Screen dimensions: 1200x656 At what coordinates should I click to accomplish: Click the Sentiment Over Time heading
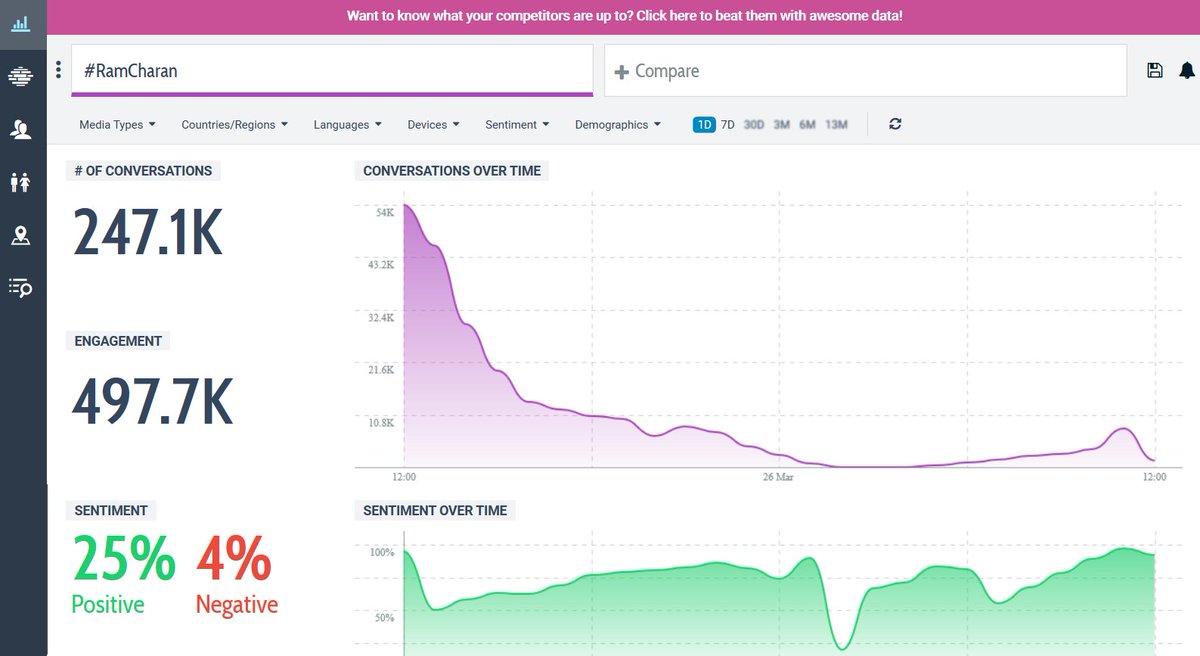[x=435, y=510]
